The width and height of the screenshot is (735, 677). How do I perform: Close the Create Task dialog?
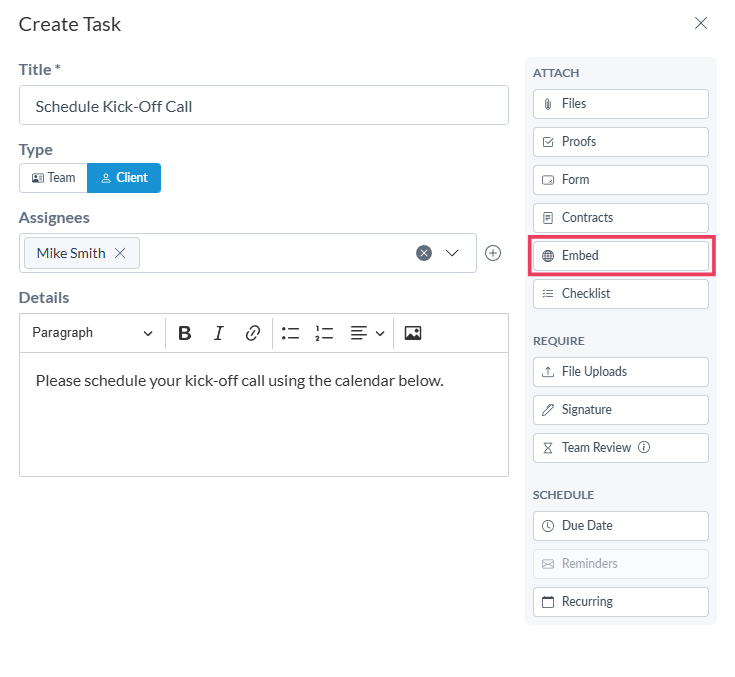click(x=701, y=24)
